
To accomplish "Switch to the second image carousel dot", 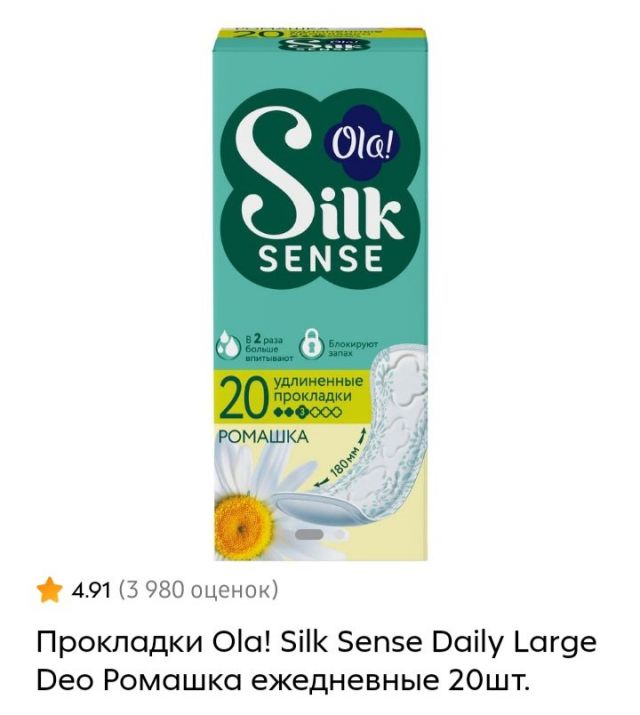I will 339,534.
